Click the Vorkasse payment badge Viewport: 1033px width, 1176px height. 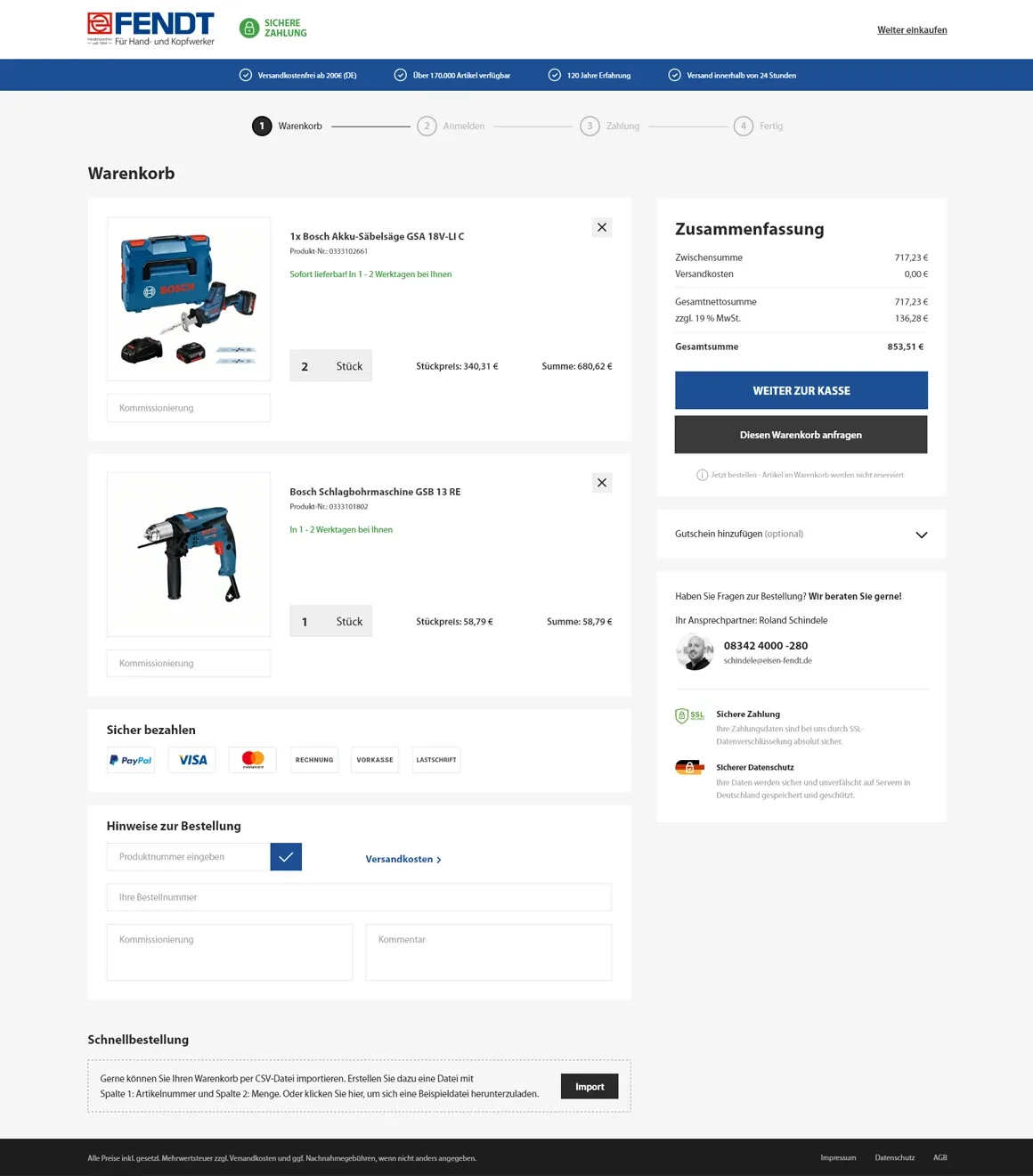[375, 760]
